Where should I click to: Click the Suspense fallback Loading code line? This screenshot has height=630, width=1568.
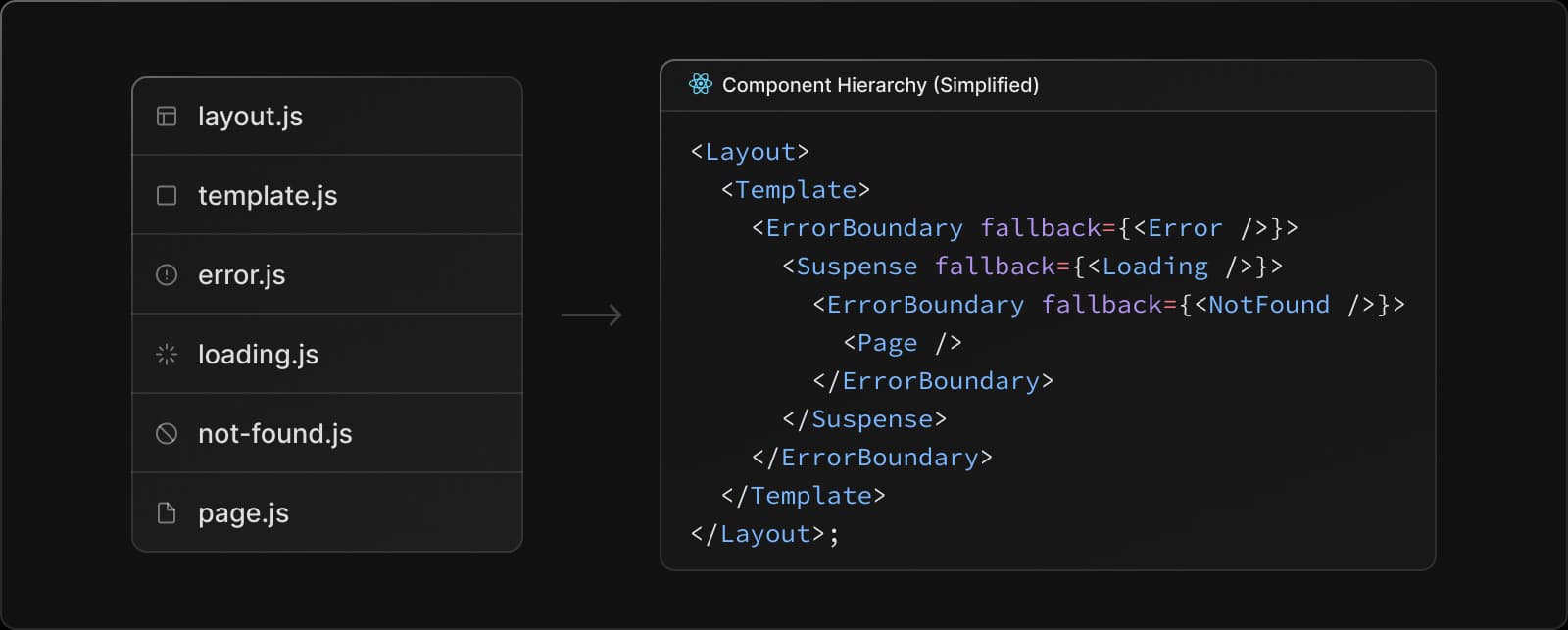tap(1032, 267)
